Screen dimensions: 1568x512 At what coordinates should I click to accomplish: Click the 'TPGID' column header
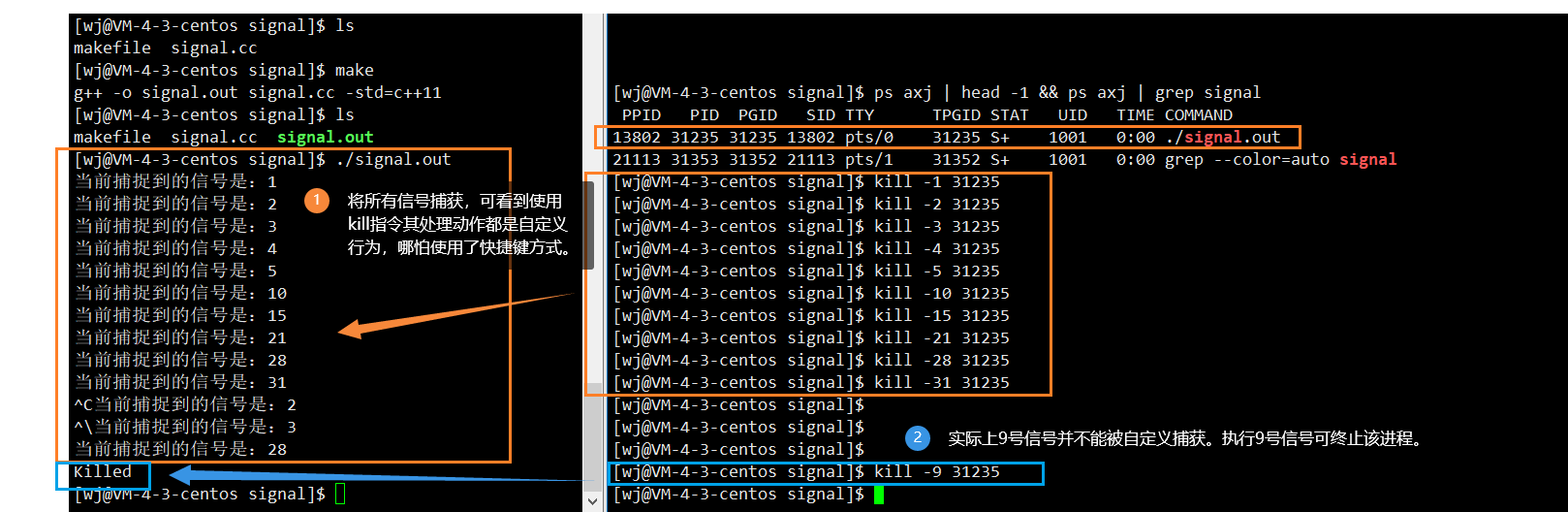[x=956, y=114]
